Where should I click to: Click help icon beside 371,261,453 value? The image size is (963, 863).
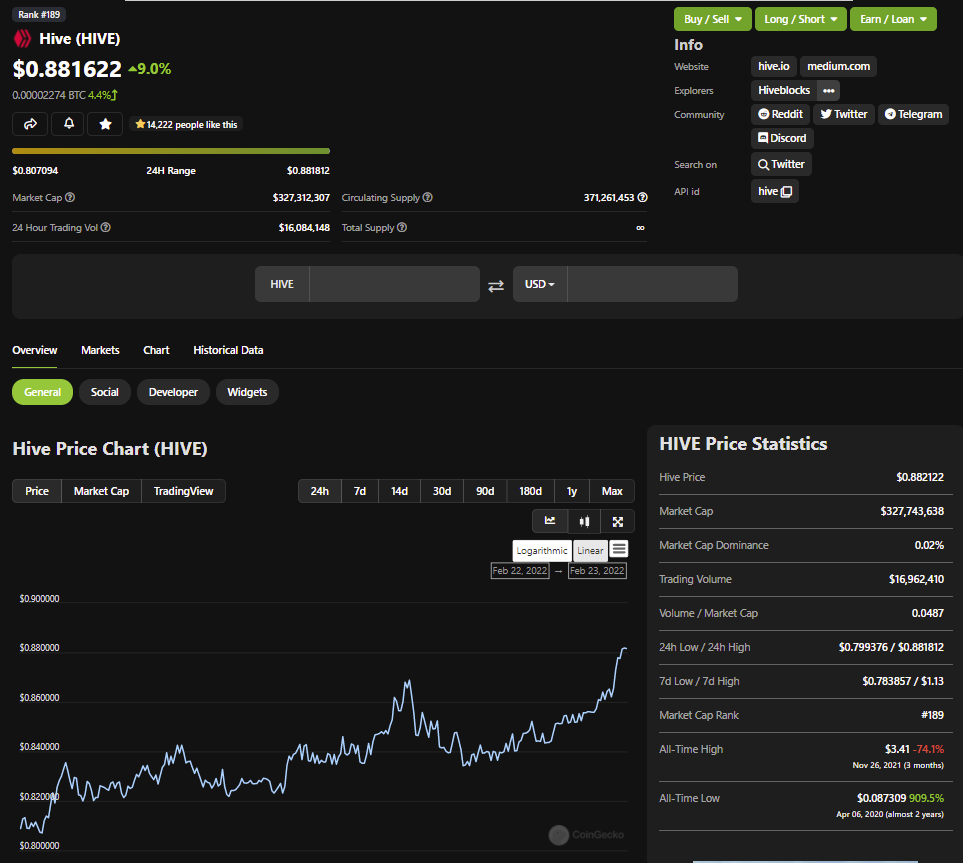coord(642,197)
